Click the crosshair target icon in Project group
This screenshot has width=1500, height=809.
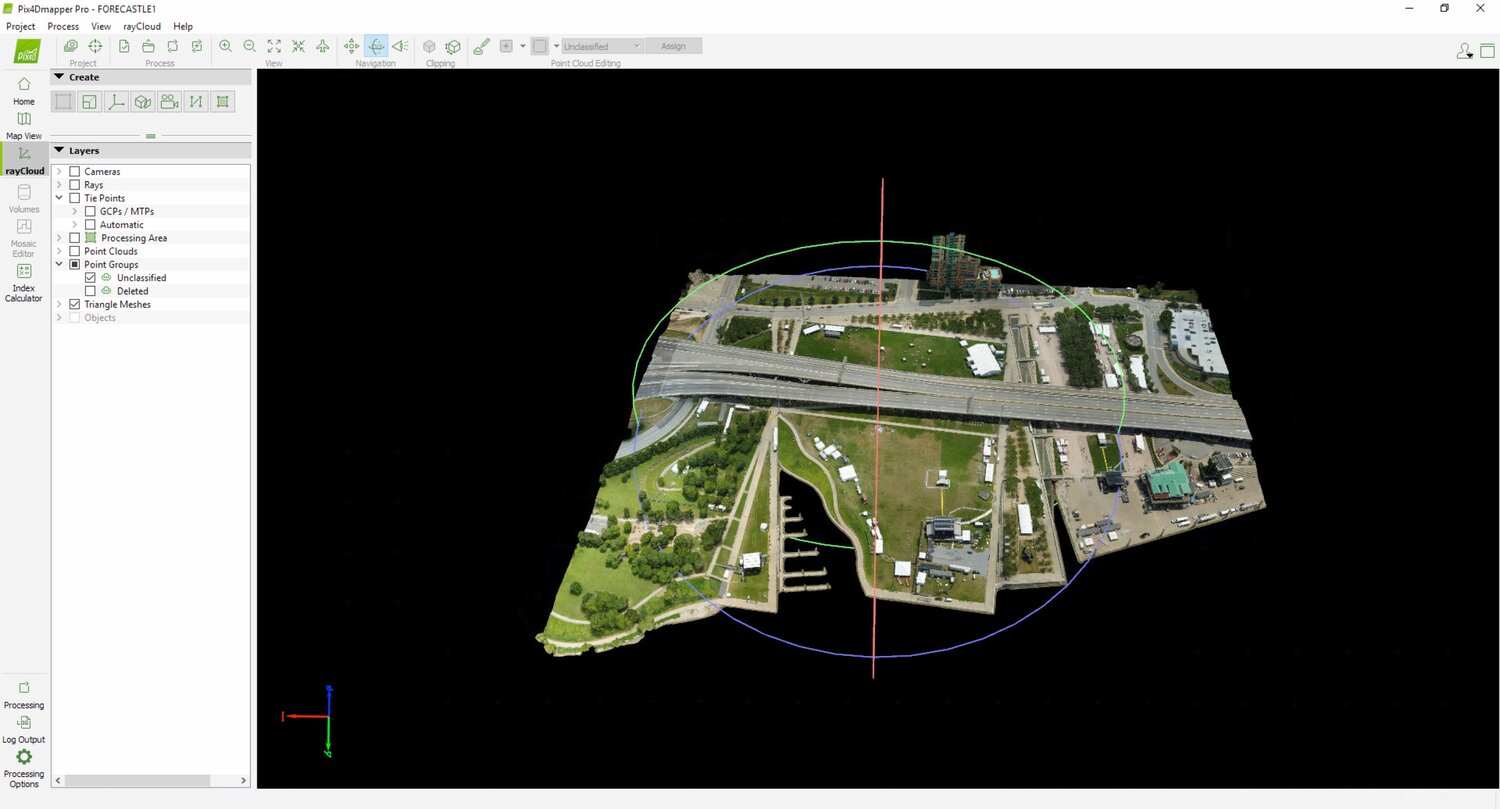click(96, 46)
